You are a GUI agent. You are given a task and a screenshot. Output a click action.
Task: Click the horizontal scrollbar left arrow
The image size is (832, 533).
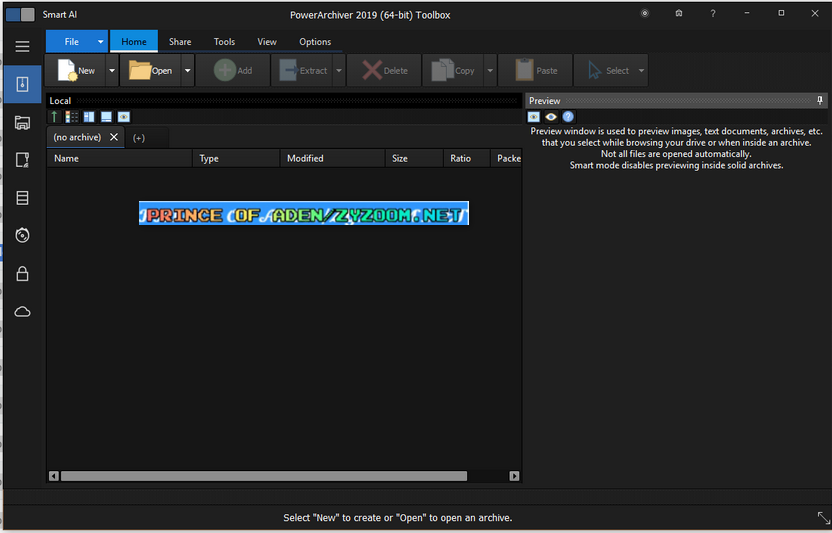point(54,476)
